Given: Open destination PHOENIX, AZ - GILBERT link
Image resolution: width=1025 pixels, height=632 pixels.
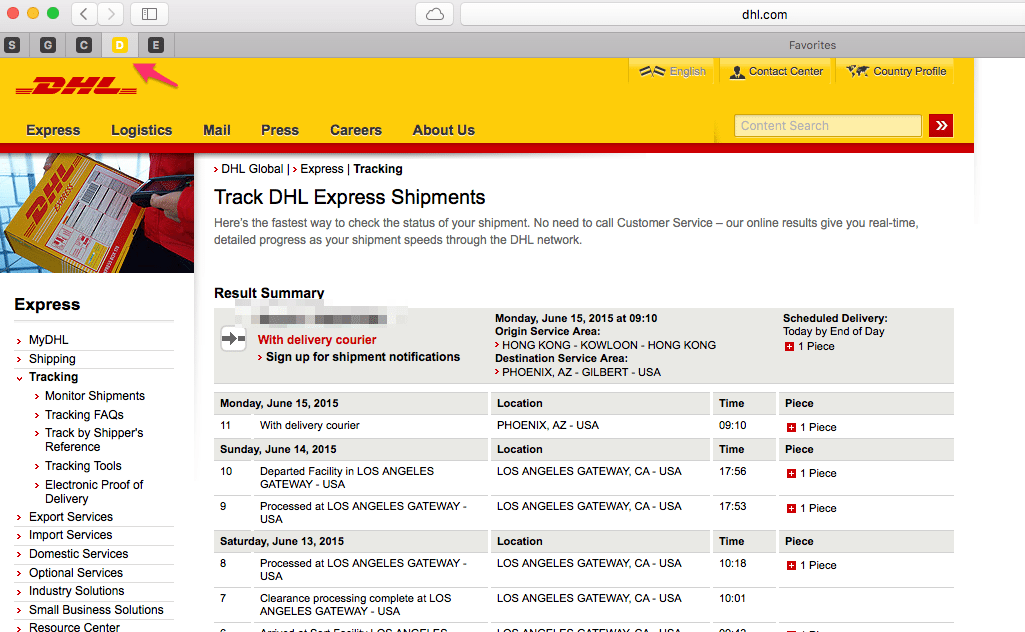Looking at the screenshot, I should point(581,372).
